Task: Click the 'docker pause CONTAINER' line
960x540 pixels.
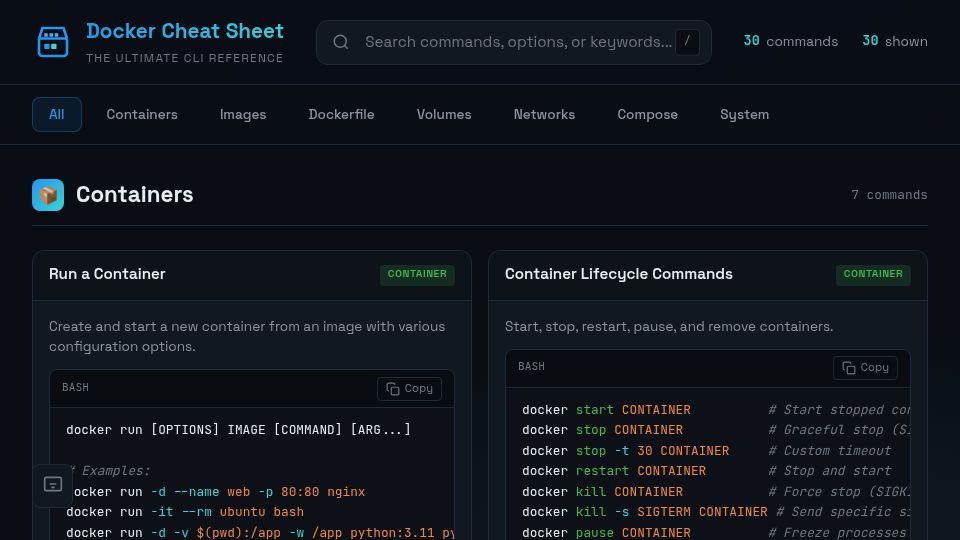Action: click(x=606, y=533)
